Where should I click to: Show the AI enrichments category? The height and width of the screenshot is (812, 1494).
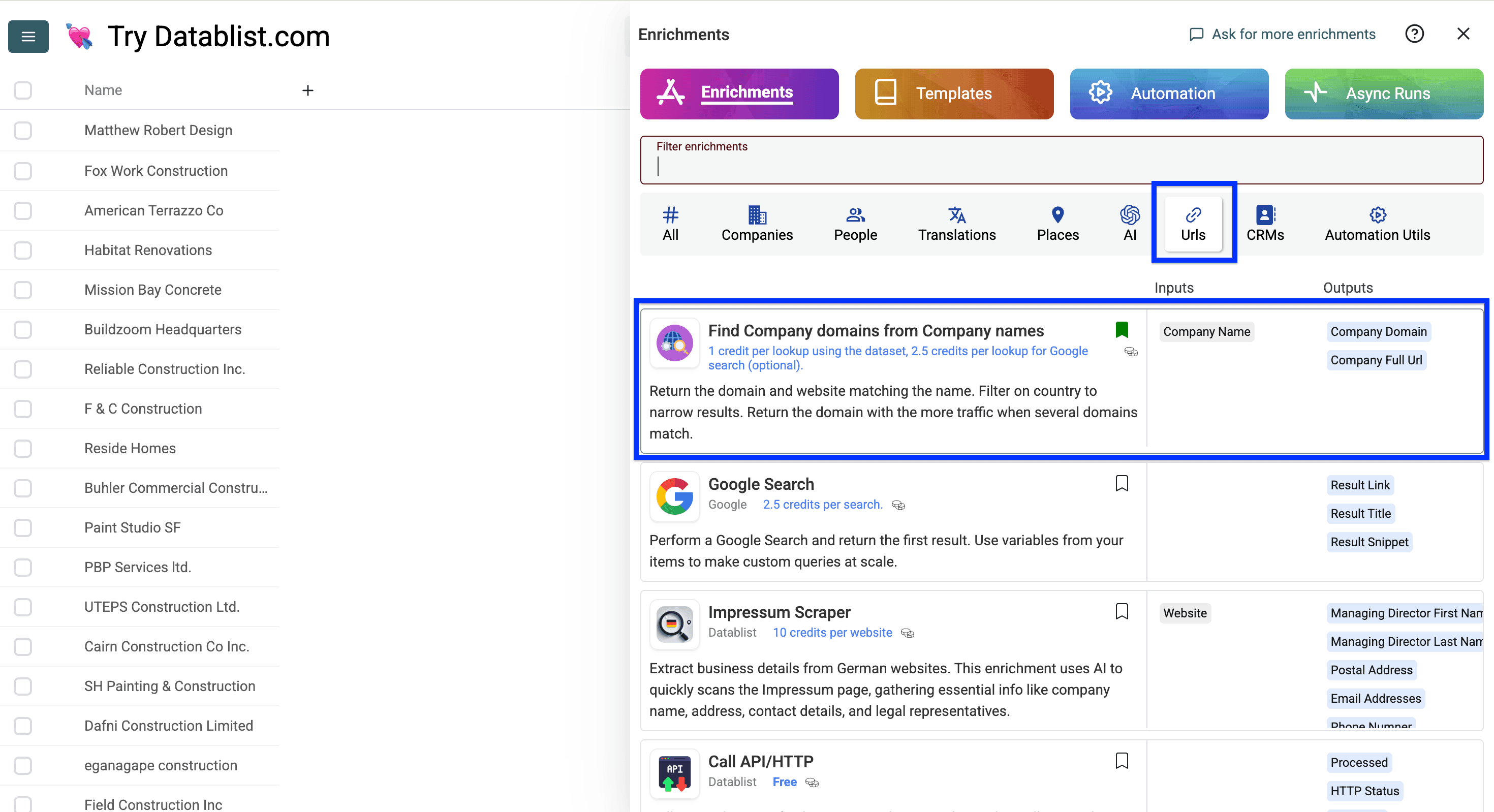pyautogui.click(x=1129, y=224)
